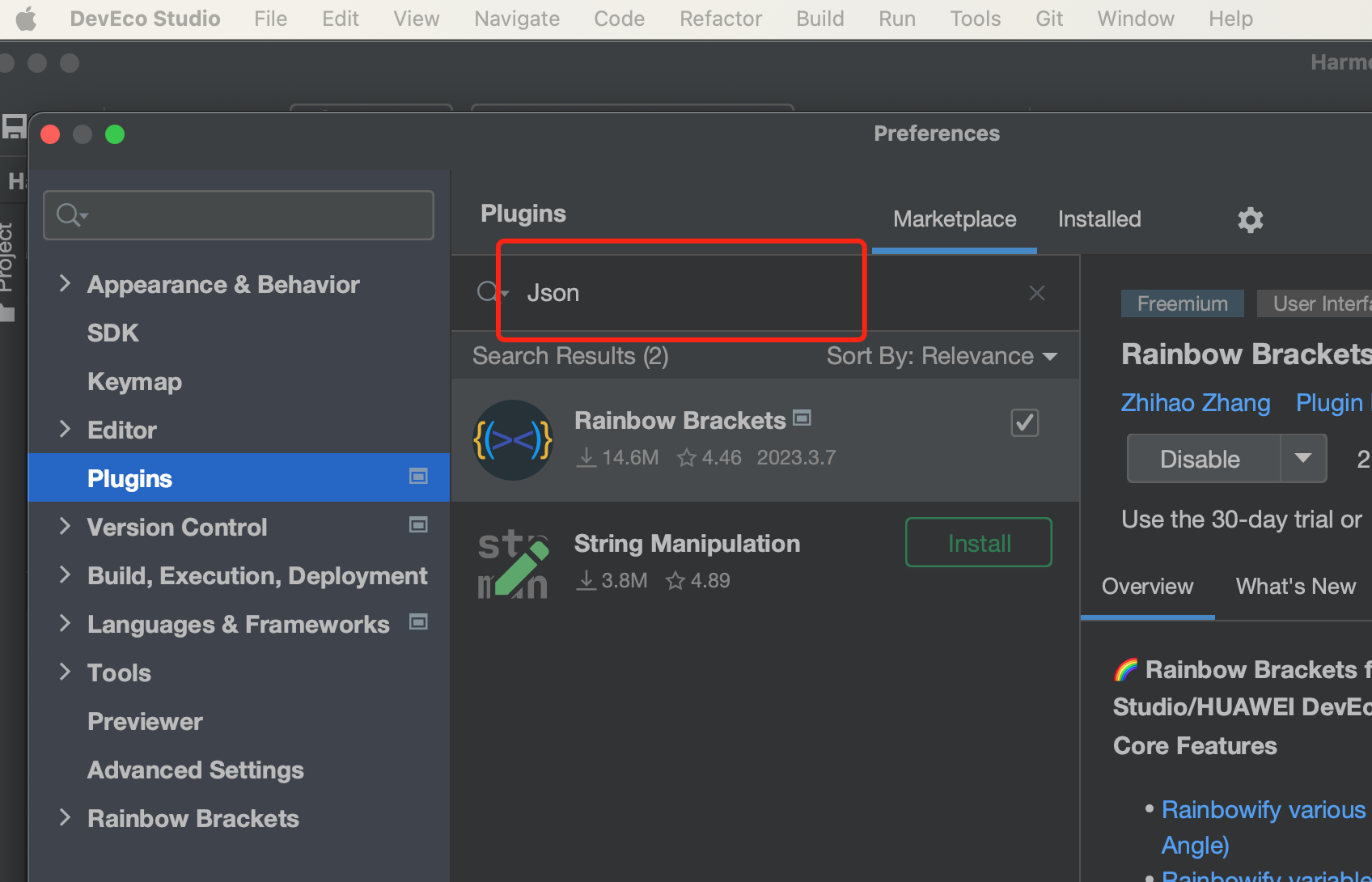Open the Git menu
This screenshot has height=882, width=1372.
pos(1049,19)
